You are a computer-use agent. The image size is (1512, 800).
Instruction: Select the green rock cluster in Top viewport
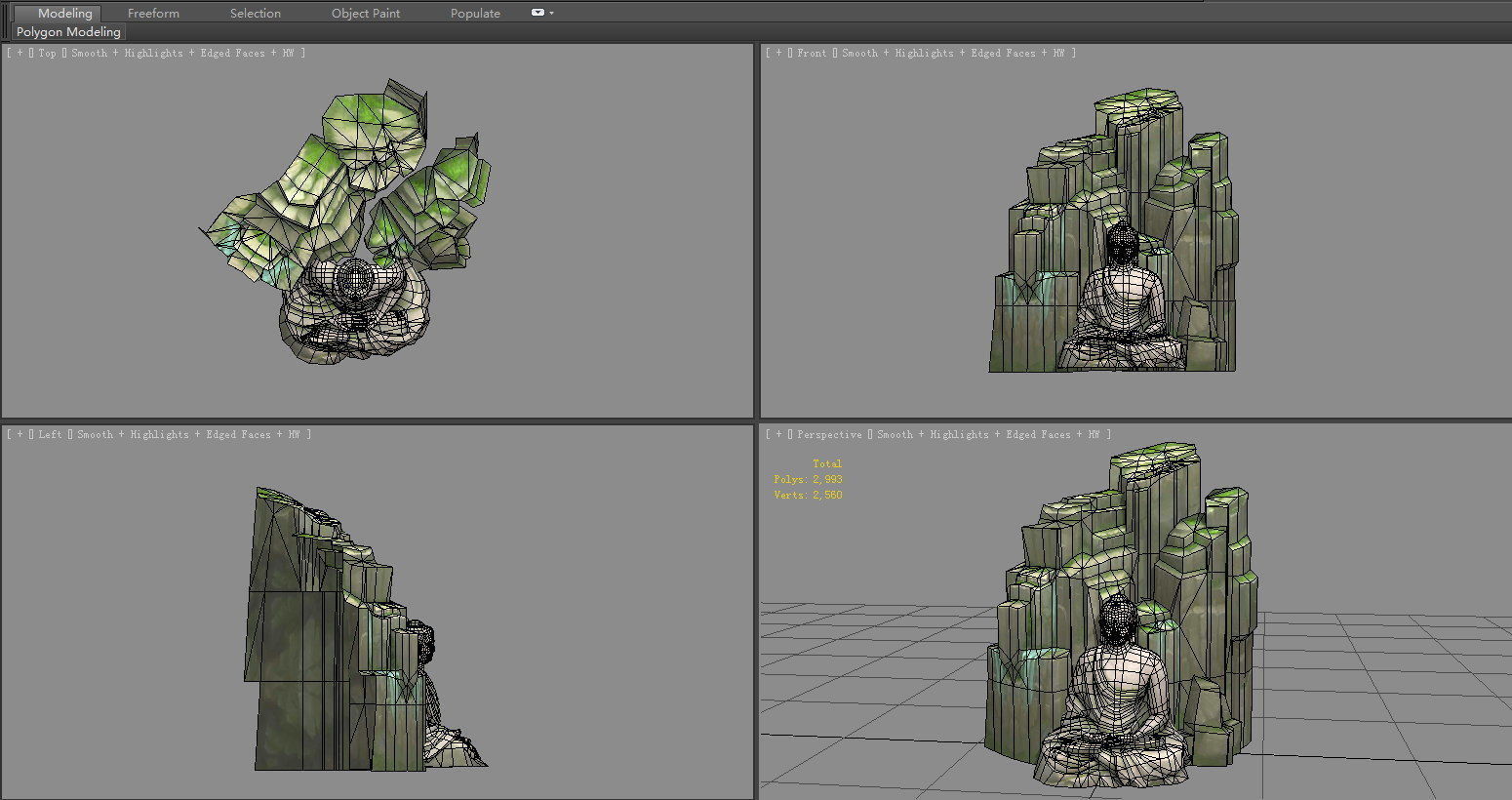click(x=346, y=185)
